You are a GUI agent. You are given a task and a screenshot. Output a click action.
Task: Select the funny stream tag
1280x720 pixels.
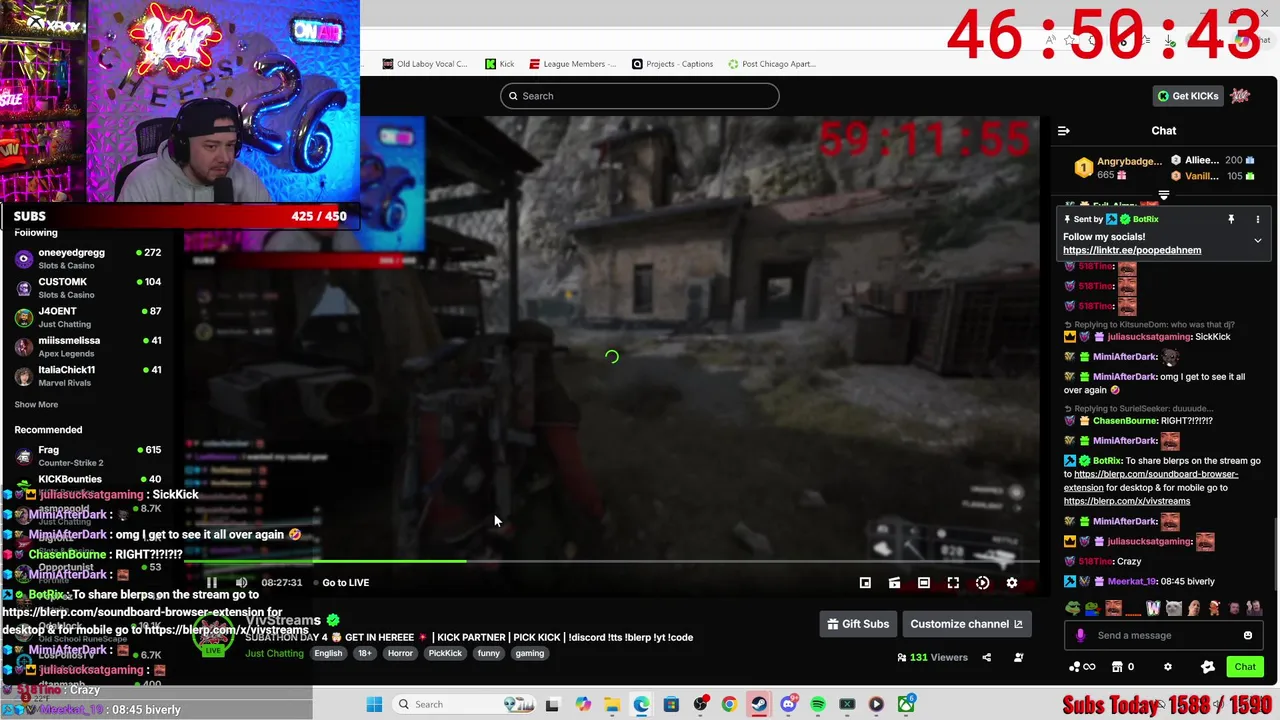tap(488, 654)
